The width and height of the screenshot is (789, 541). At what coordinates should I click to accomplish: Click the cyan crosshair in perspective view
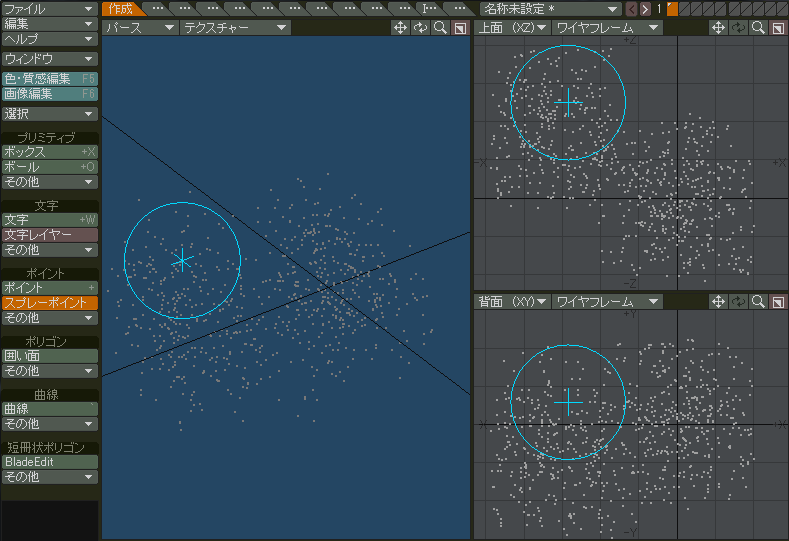coord(182,261)
